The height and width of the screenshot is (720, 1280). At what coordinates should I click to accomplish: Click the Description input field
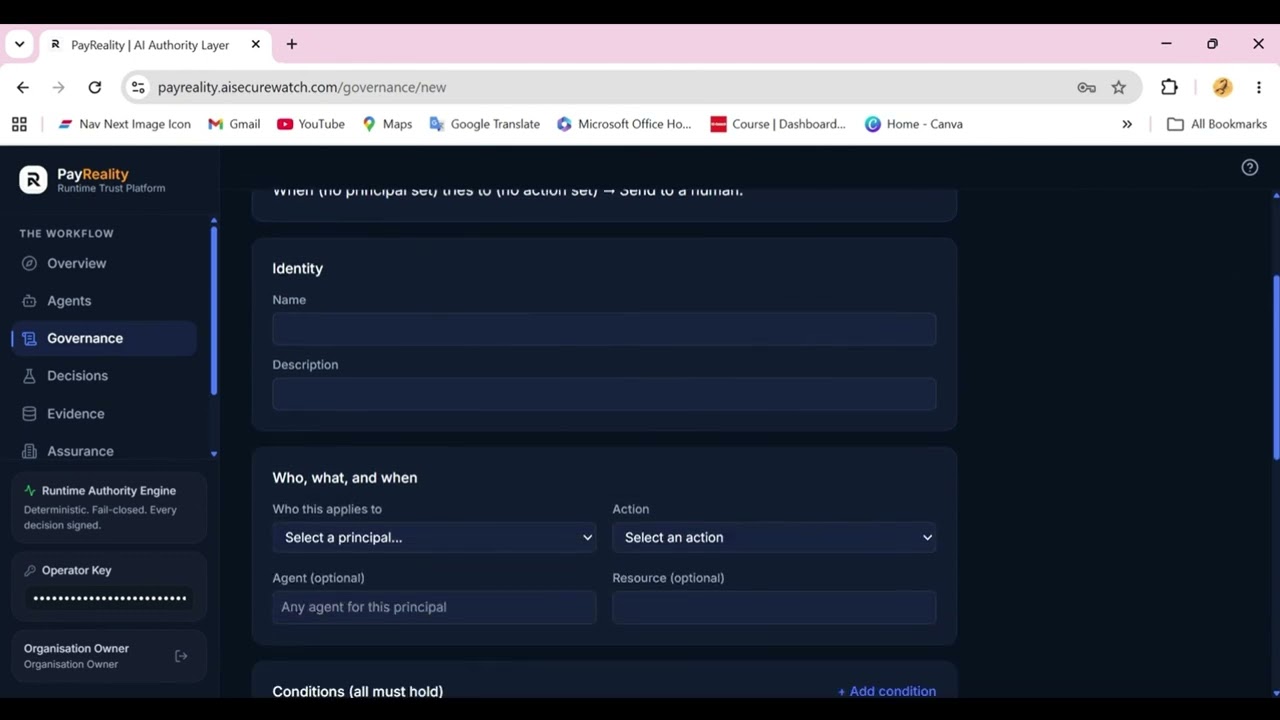point(604,394)
